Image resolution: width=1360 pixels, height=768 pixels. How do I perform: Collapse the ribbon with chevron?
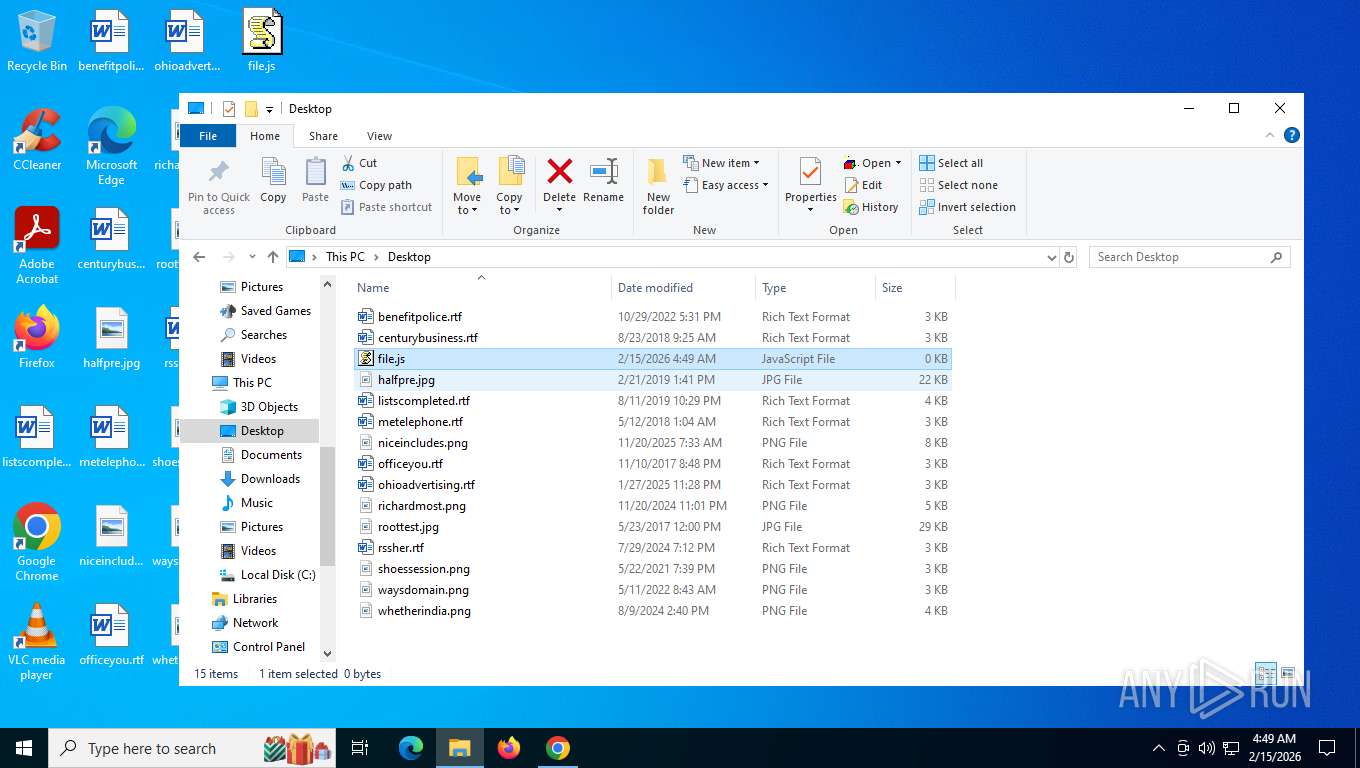click(1271, 135)
